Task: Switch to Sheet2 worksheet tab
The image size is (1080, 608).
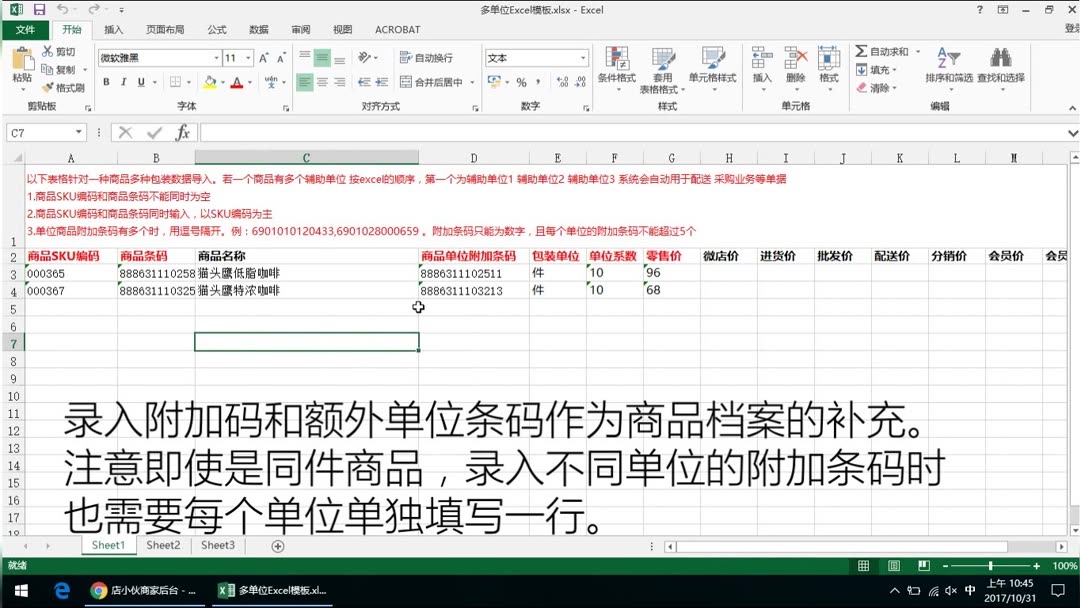Action: coord(163,545)
